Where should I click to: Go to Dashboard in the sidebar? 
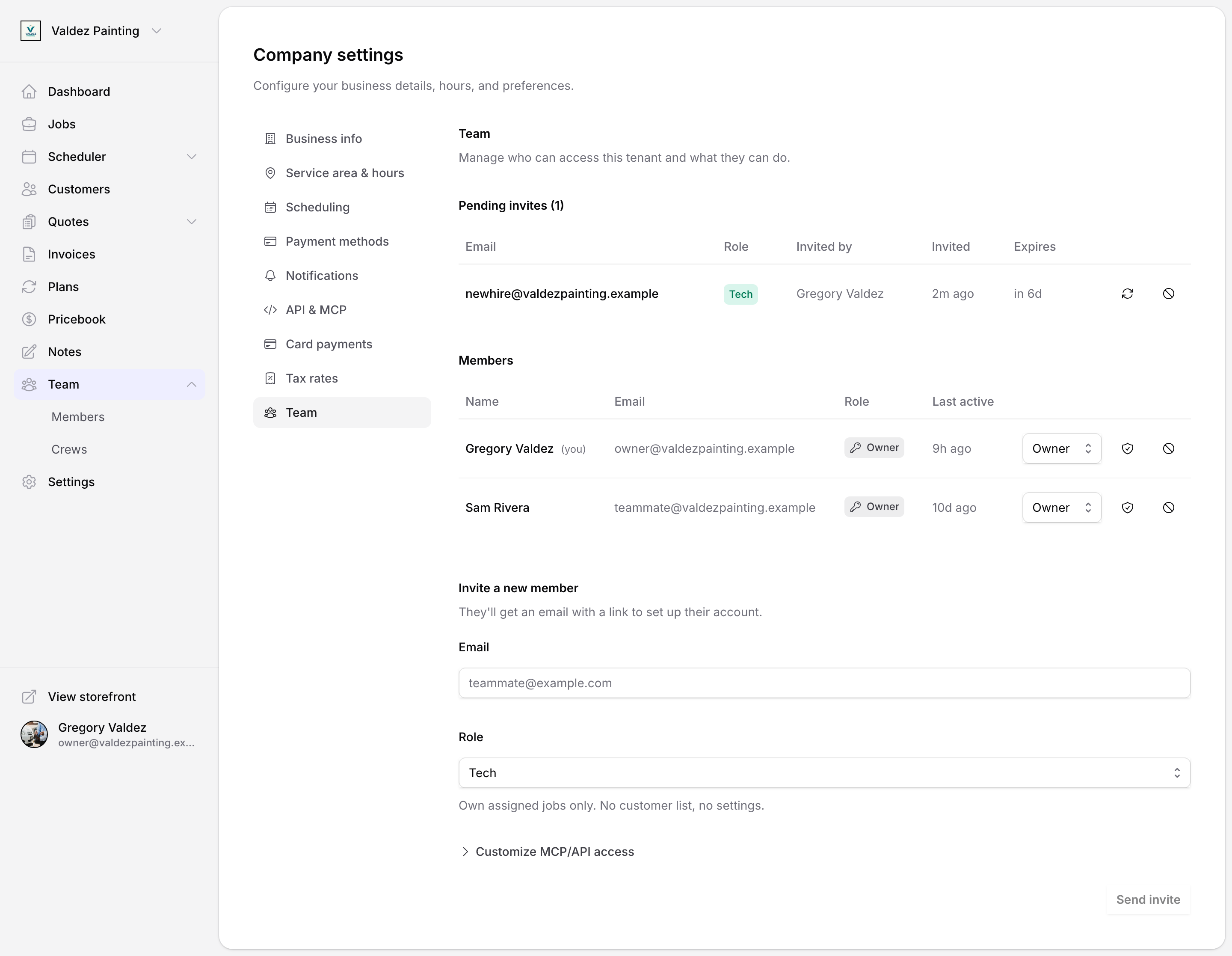point(109,92)
